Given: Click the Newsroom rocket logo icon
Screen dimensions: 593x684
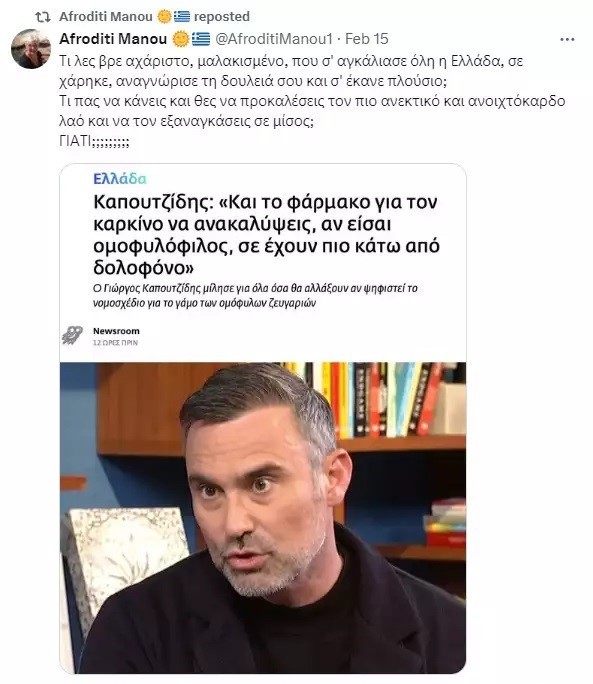Looking at the screenshot, I should click(72, 335).
